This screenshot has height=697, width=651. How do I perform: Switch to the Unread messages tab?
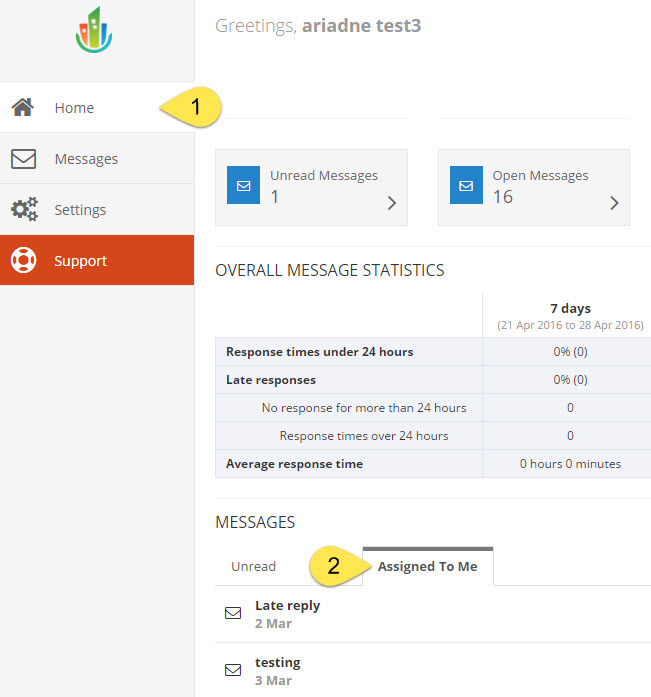coord(253,566)
